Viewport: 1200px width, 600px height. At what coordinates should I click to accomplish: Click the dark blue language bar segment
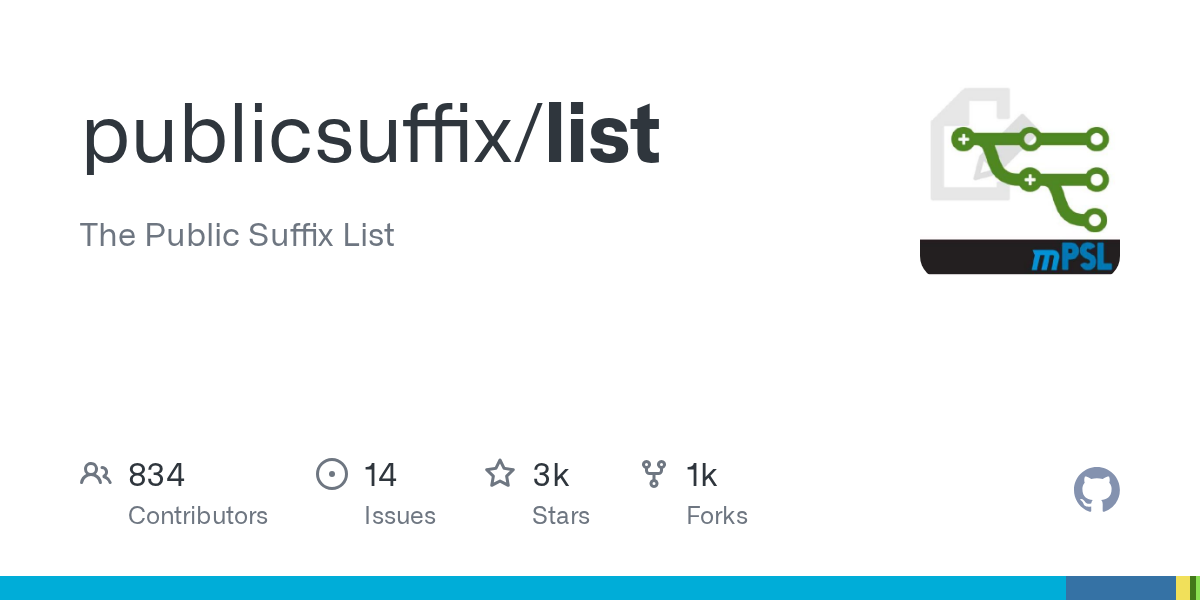click(1120, 588)
